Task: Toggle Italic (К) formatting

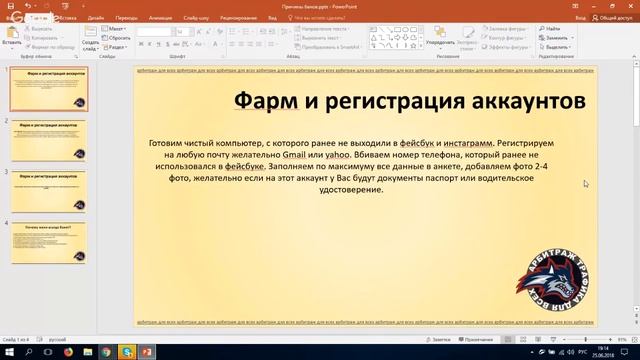Action: pyautogui.click(x=150, y=44)
